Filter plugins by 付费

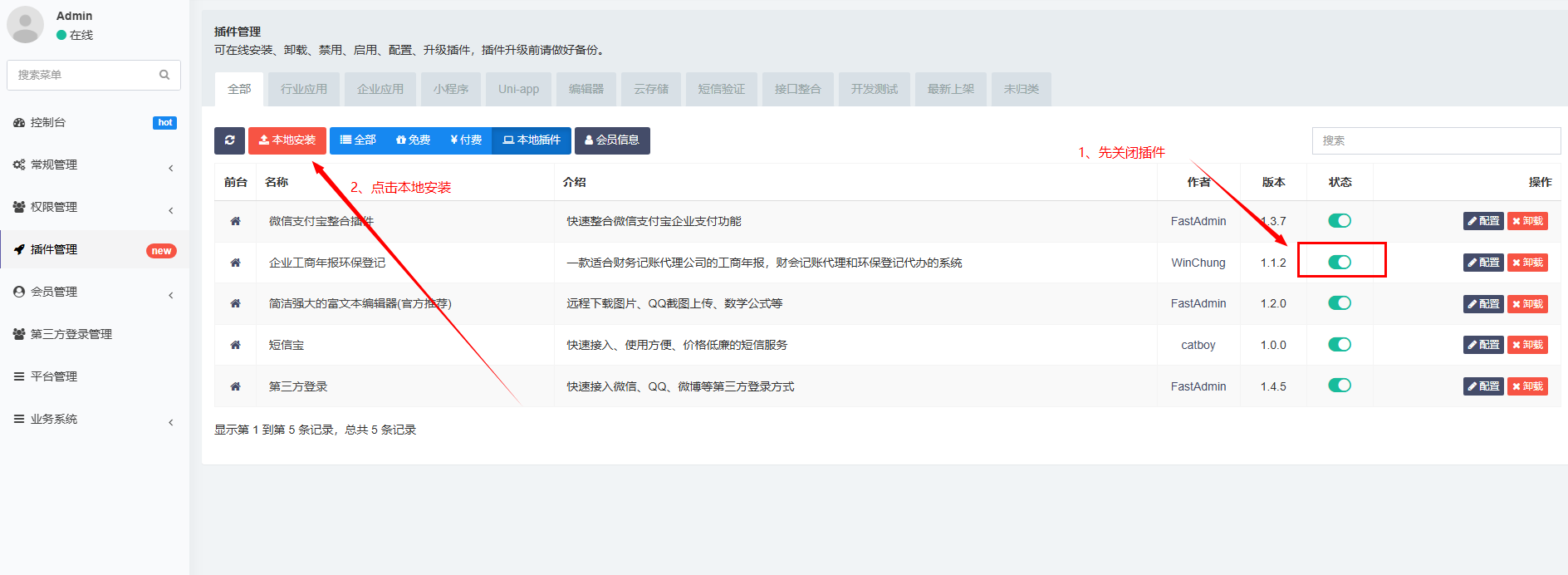coord(466,140)
